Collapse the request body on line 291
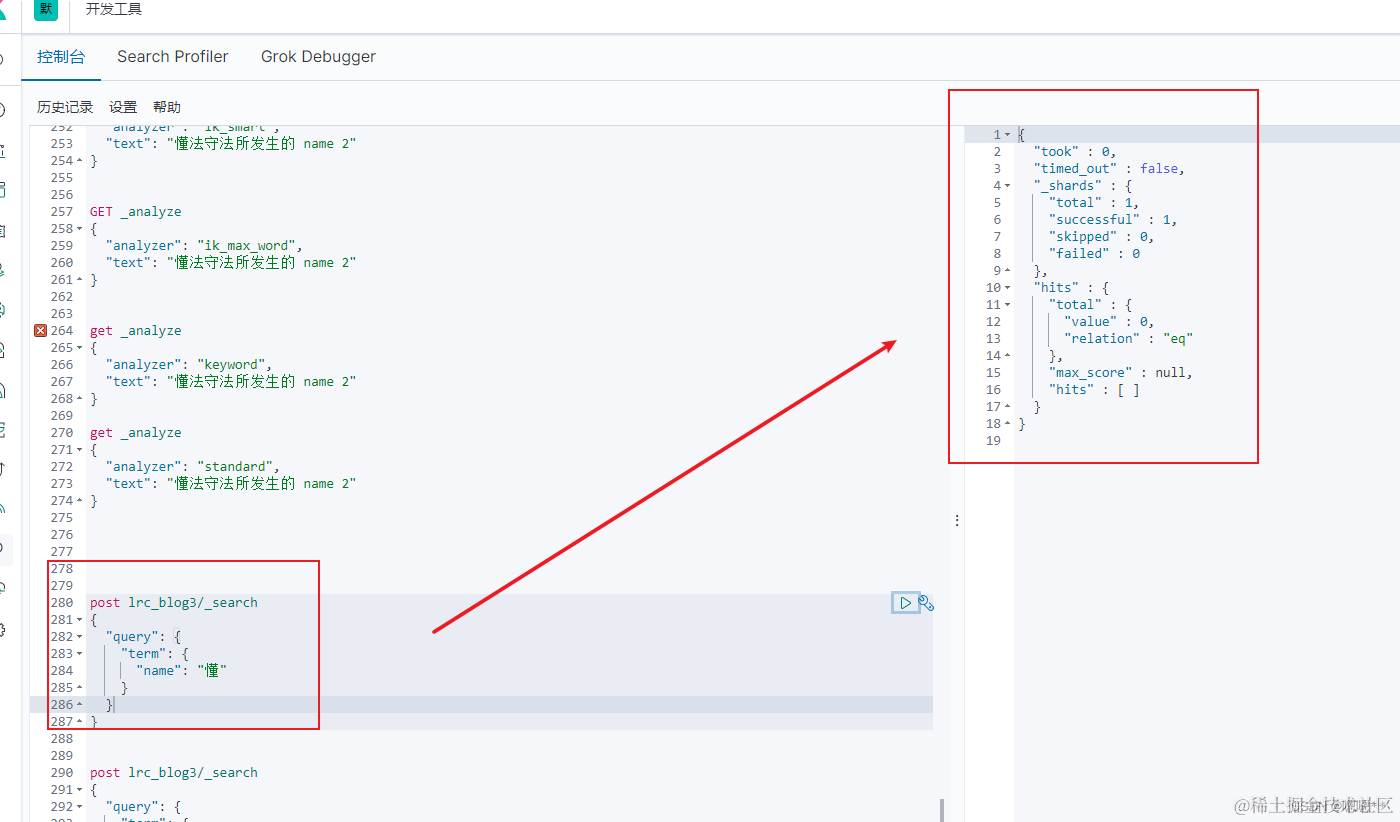Viewport: 1400px width, 822px height. click(x=80, y=790)
